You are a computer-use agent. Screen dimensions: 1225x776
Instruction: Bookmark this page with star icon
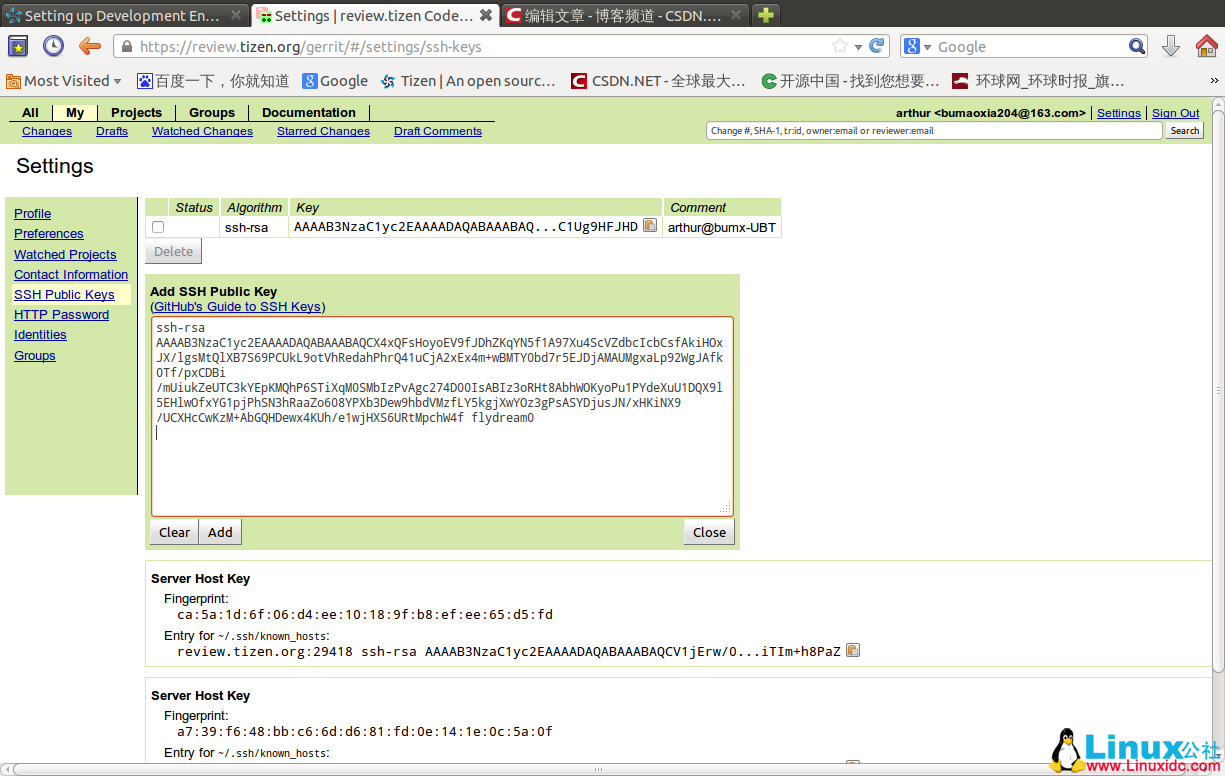click(x=840, y=46)
